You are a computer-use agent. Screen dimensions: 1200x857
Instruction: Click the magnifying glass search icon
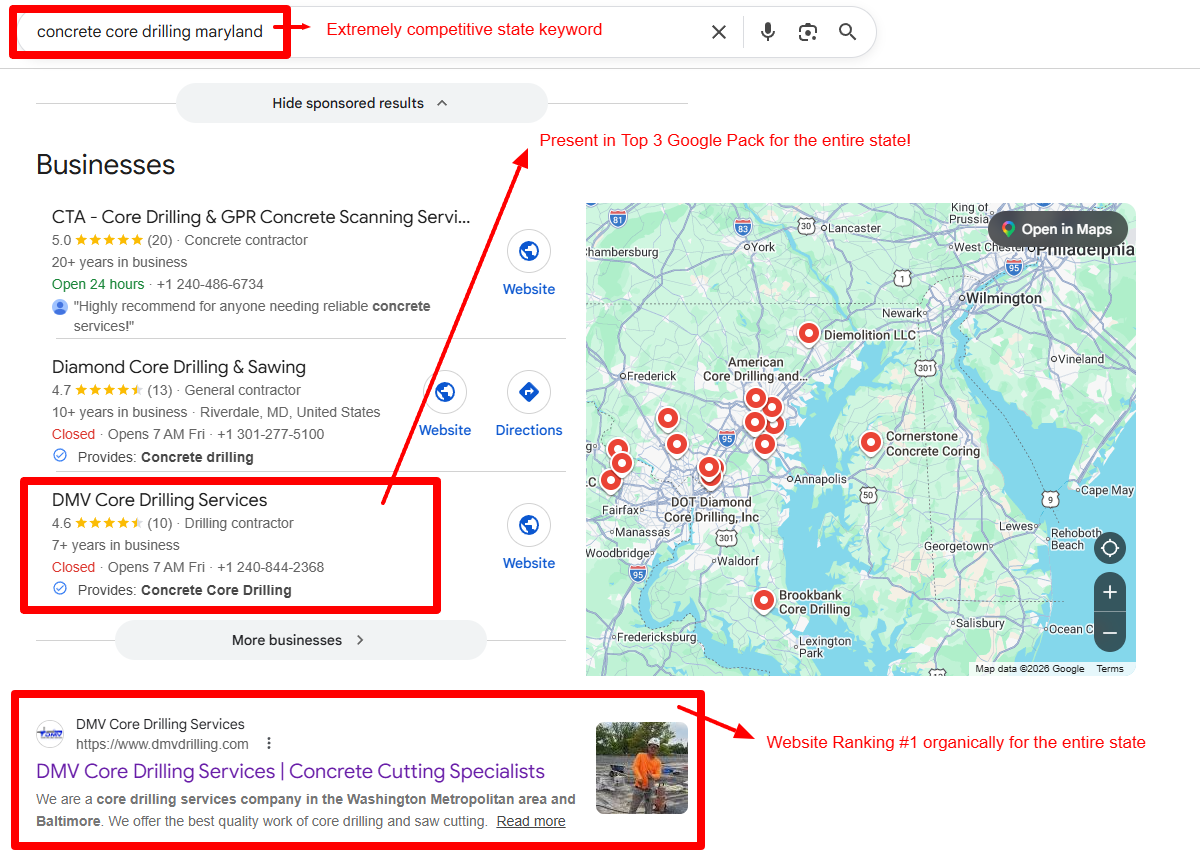[848, 32]
